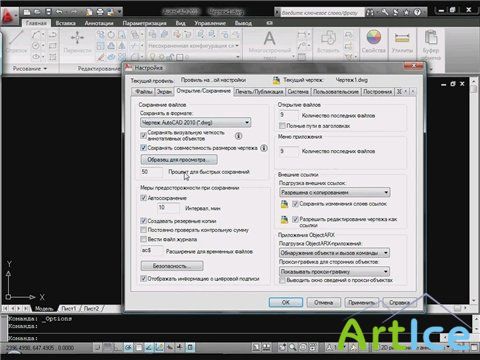Open the Построения tab
480x360 pixels.
point(378,91)
